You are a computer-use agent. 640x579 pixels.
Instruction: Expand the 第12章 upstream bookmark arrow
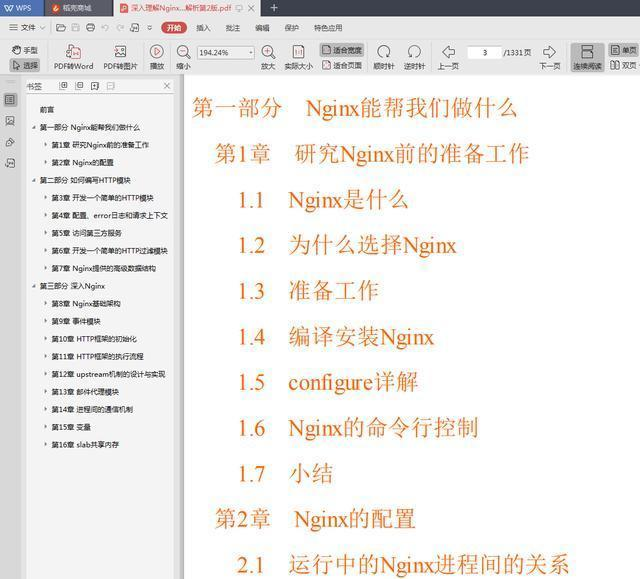point(45,374)
